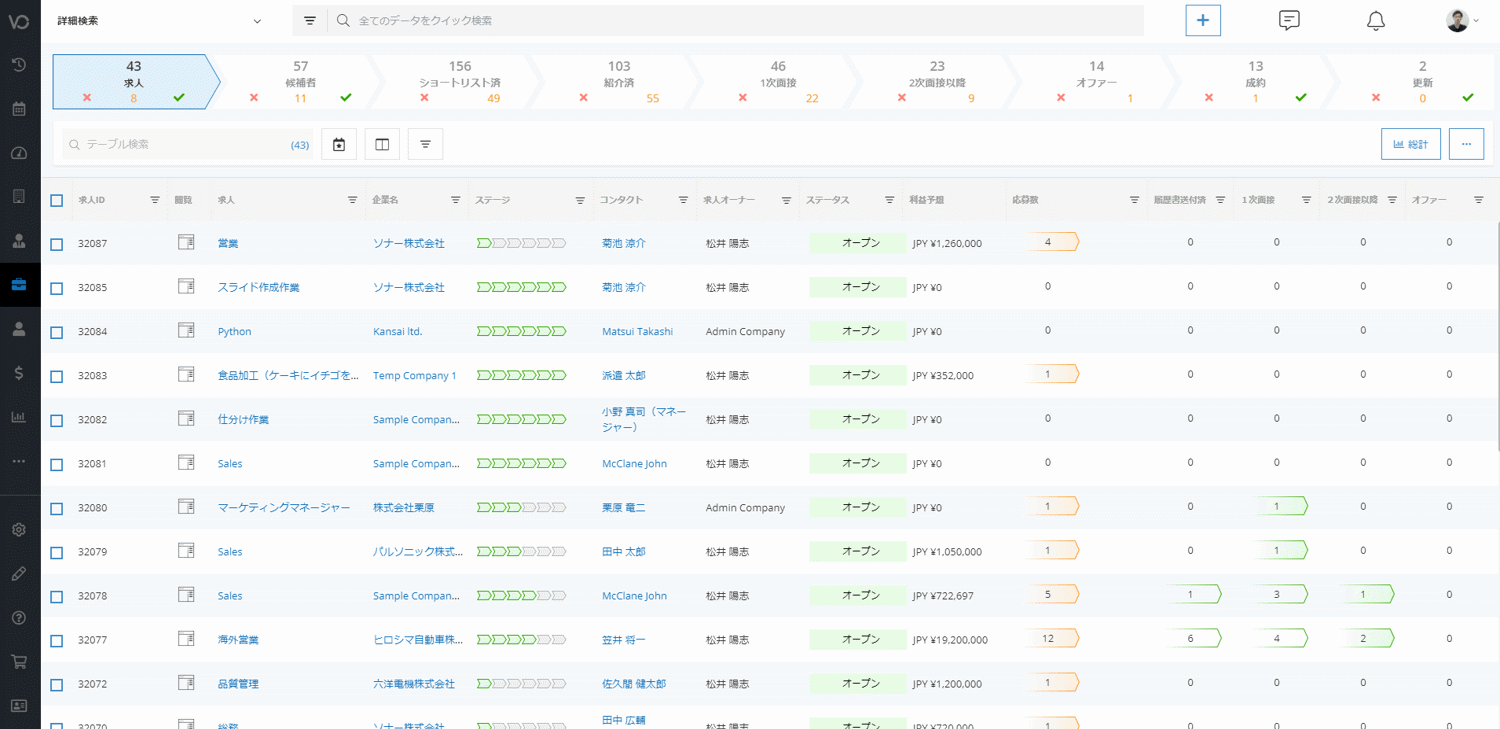Image resolution: width=1500 pixels, height=729 pixels.
Task: Expand the 詳細検索 dropdown
Action: (x=160, y=21)
